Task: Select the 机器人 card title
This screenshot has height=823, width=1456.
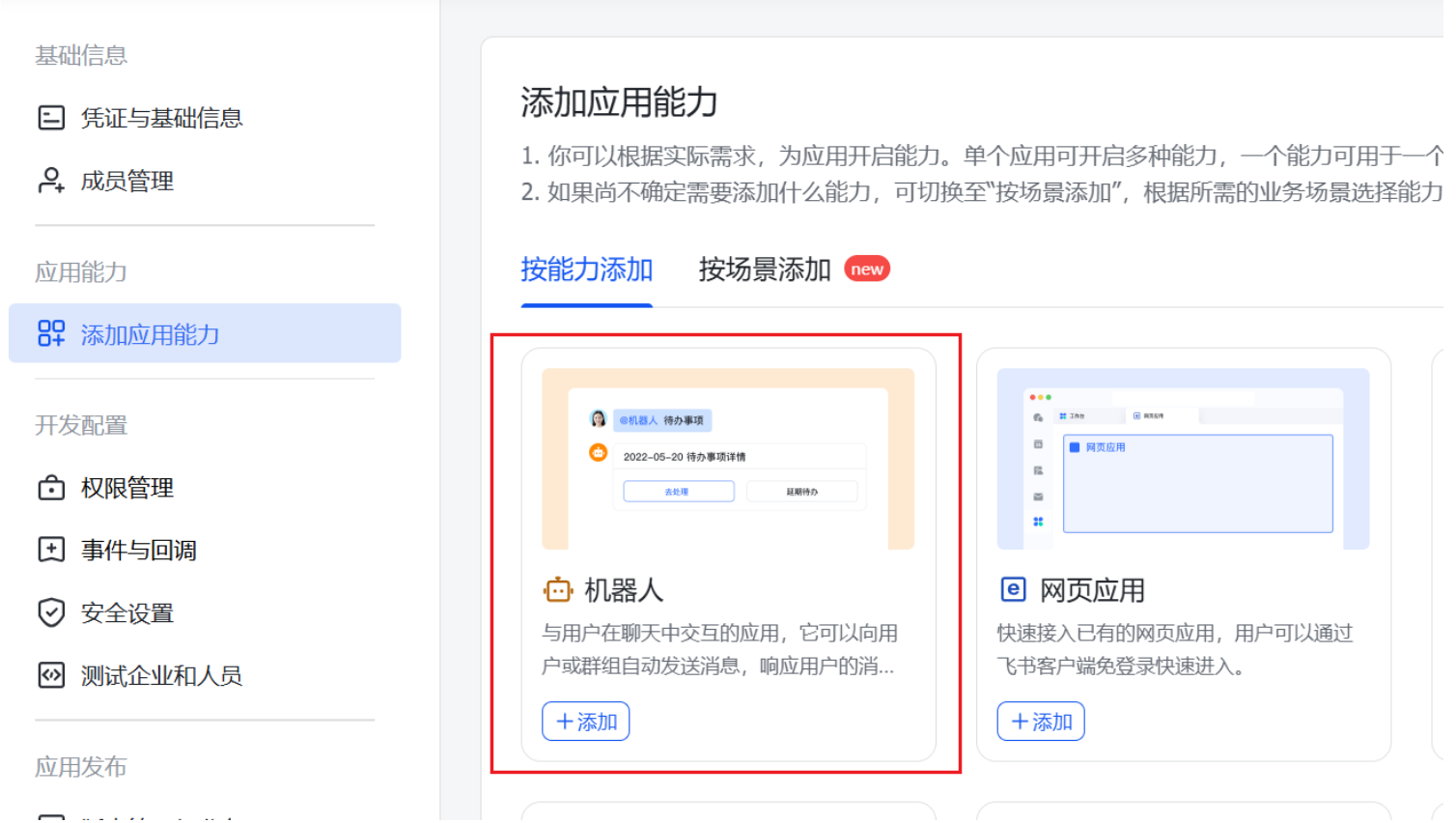Action: click(x=624, y=590)
